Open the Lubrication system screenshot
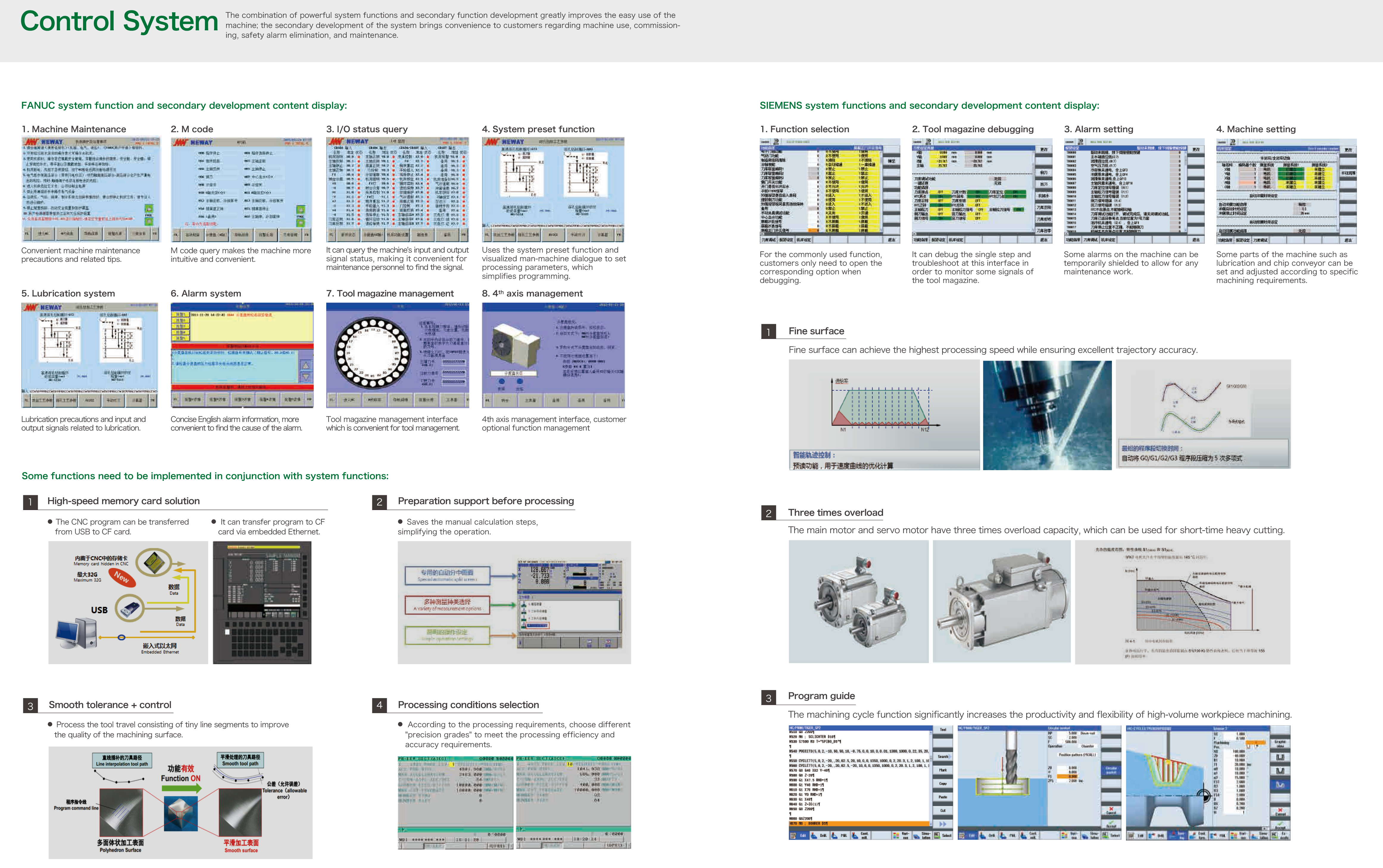Viewport: 1383px width, 868px height. tap(90, 355)
